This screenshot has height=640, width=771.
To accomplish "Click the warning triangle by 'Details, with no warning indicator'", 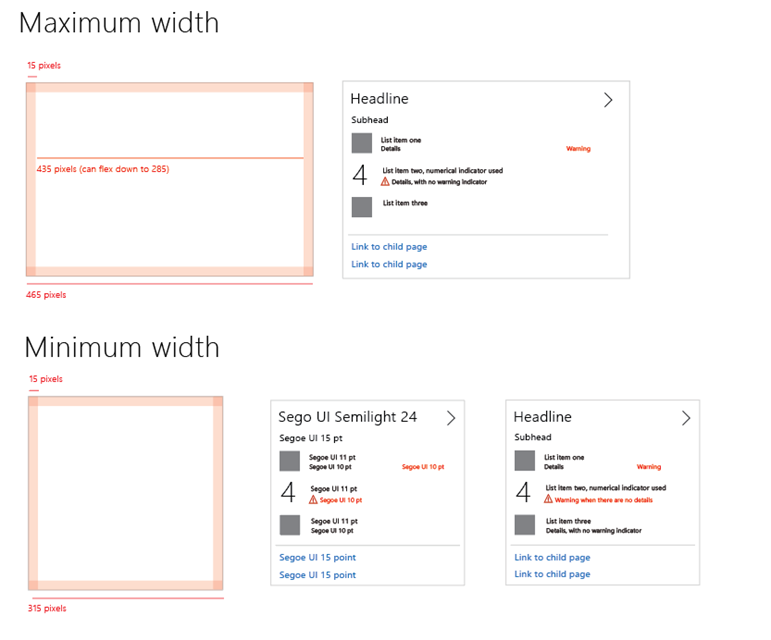I will (x=385, y=182).
